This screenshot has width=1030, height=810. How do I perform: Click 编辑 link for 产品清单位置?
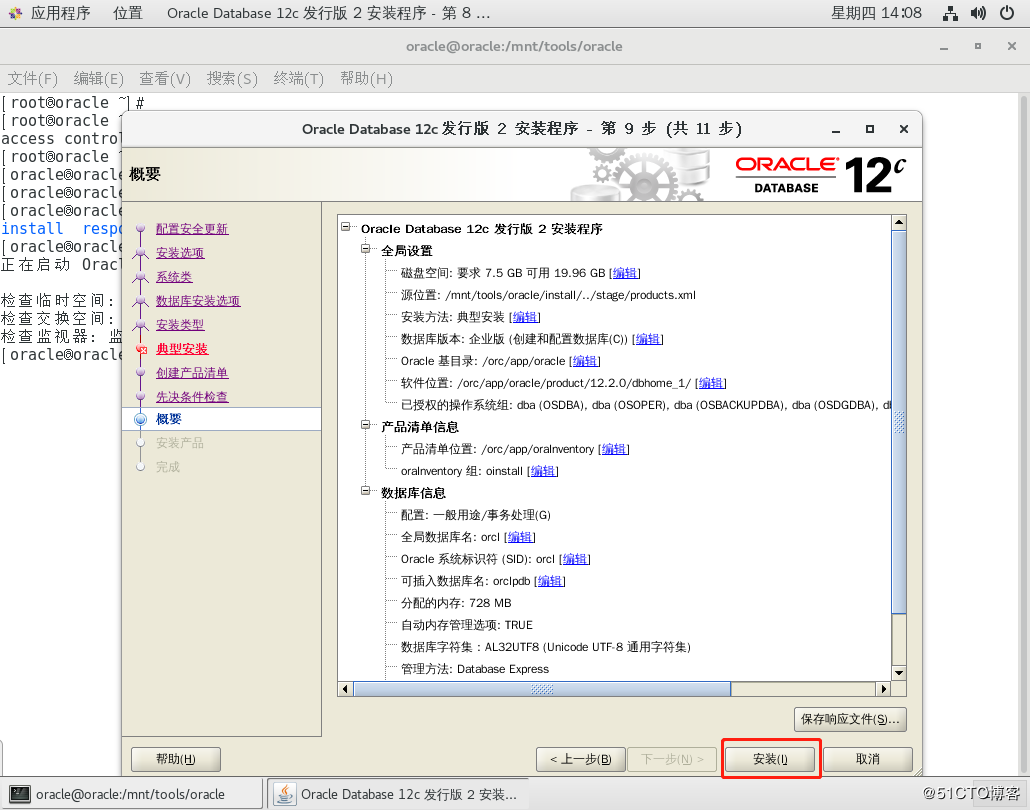pyautogui.click(x=614, y=449)
